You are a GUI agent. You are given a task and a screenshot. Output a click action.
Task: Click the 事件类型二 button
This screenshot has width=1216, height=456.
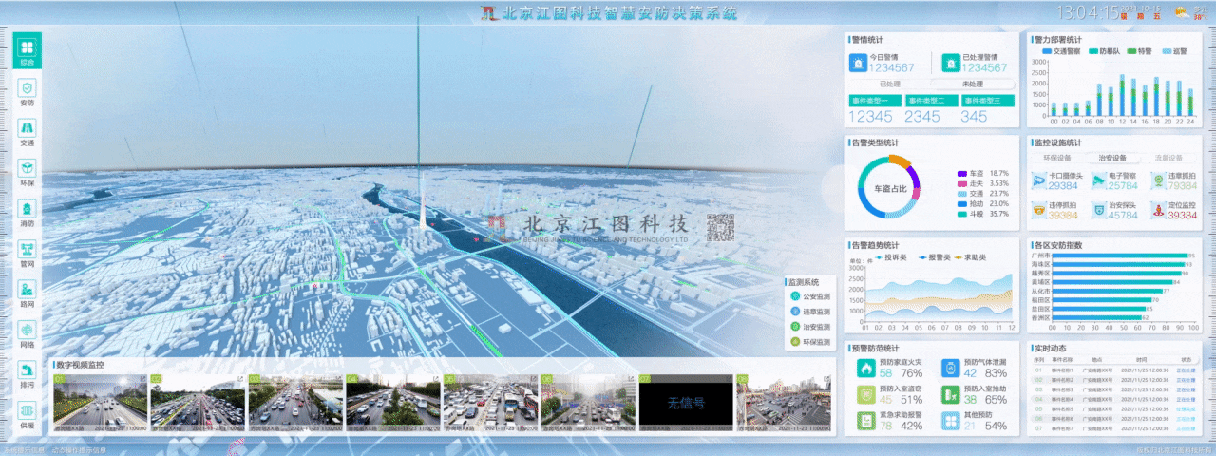tap(932, 101)
